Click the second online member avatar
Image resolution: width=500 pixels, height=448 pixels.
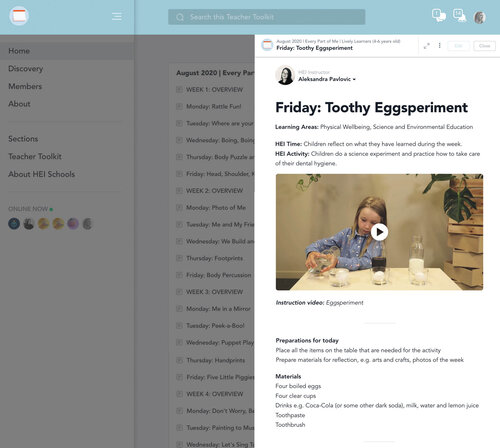pyautogui.click(x=29, y=224)
